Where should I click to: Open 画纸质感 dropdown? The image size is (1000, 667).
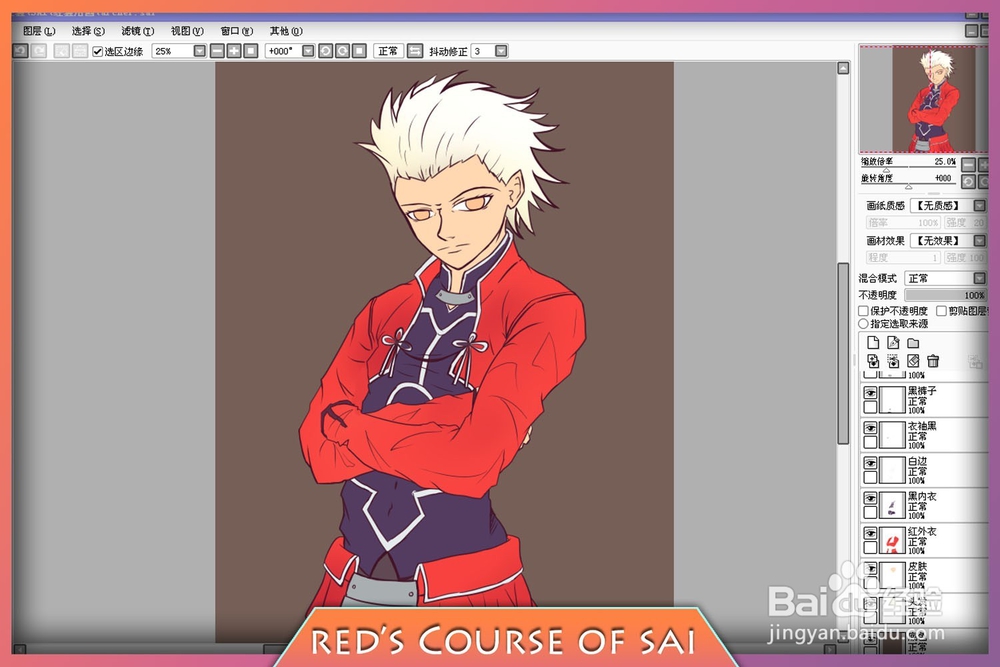click(980, 205)
